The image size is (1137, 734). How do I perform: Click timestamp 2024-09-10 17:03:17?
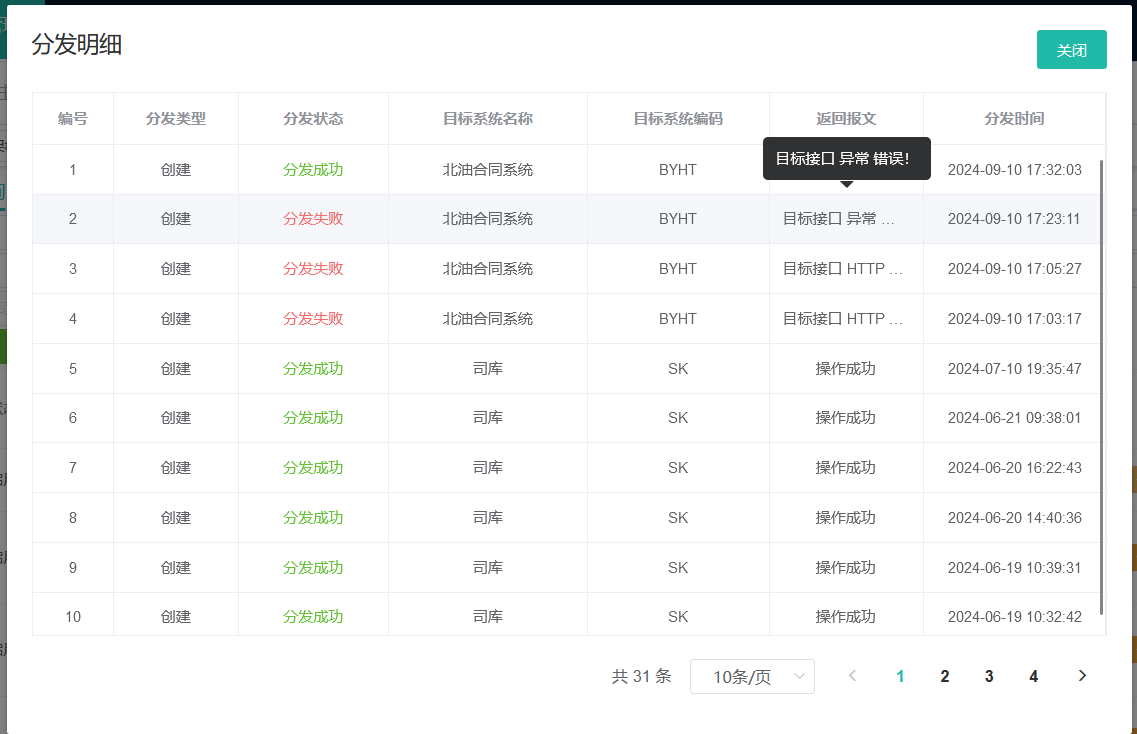[1014, 319]
